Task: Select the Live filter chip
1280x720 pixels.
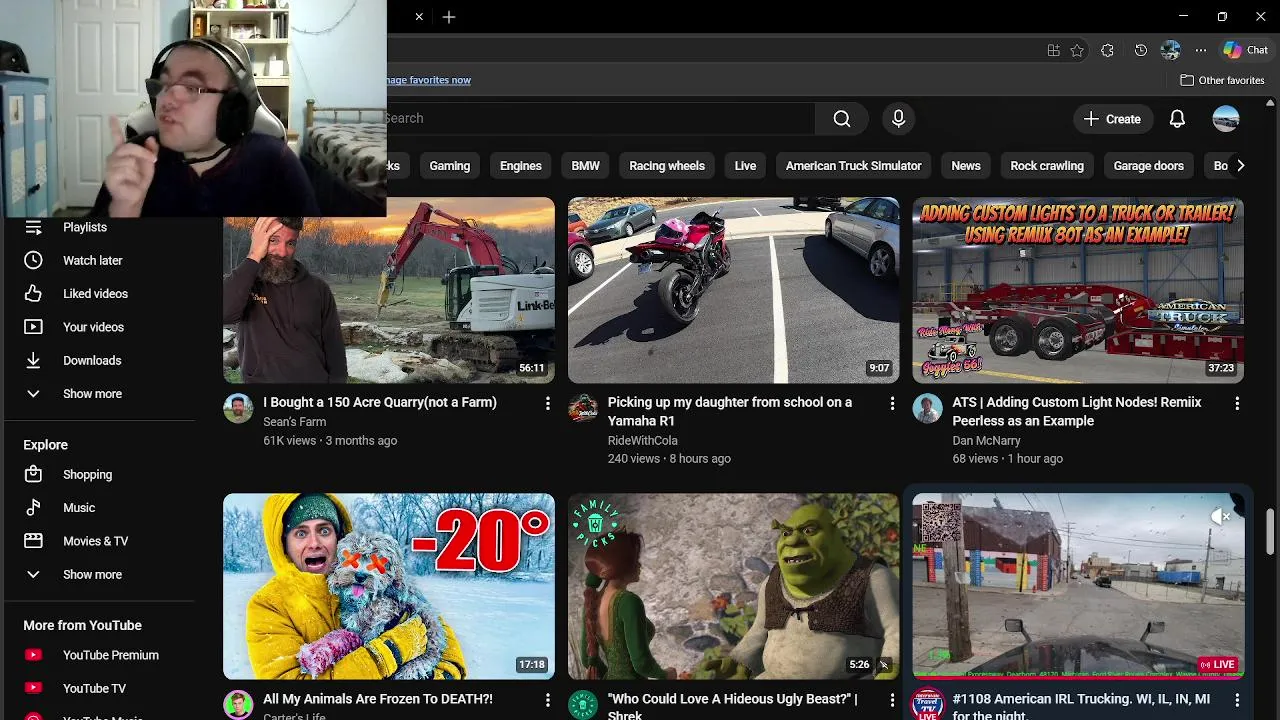Action: [745, 166]
